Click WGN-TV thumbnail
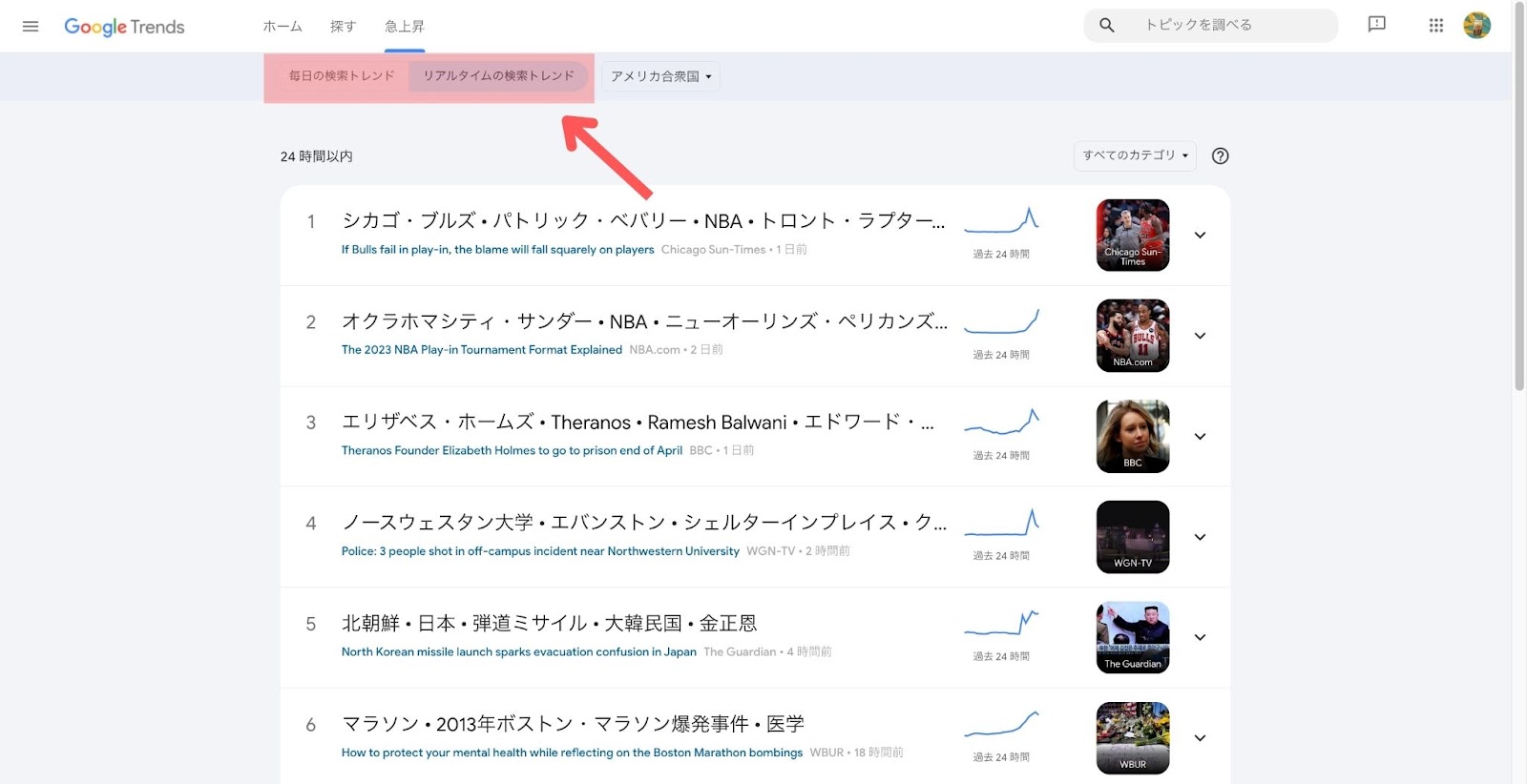The width and height of the screenshot is (1527, 784). (x=1133, y=537)
